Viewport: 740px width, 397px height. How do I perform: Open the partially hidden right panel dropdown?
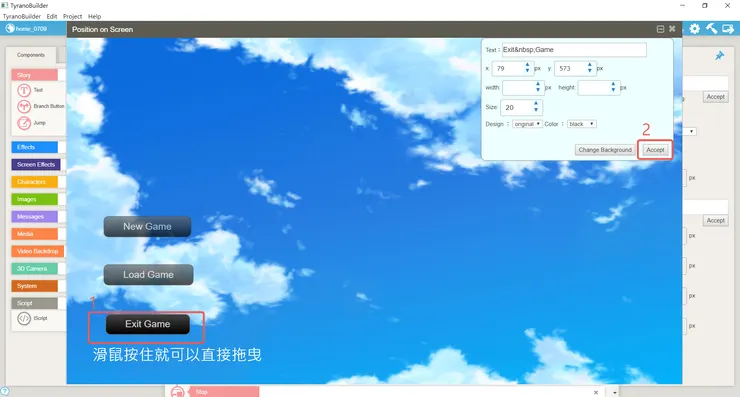[690, 131]
